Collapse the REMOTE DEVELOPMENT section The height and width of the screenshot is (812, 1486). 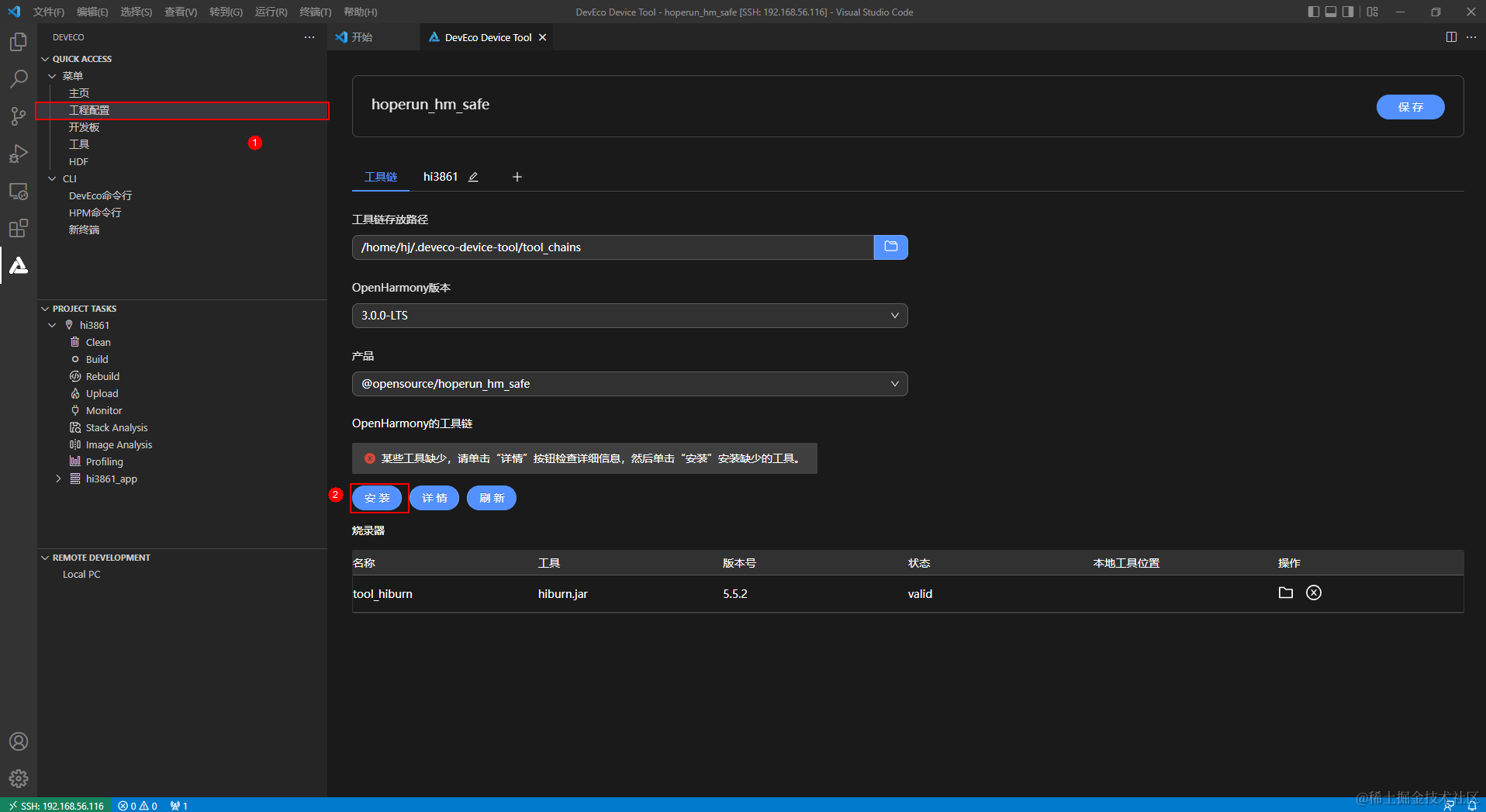pyautogui.click(x=45, y=558)
